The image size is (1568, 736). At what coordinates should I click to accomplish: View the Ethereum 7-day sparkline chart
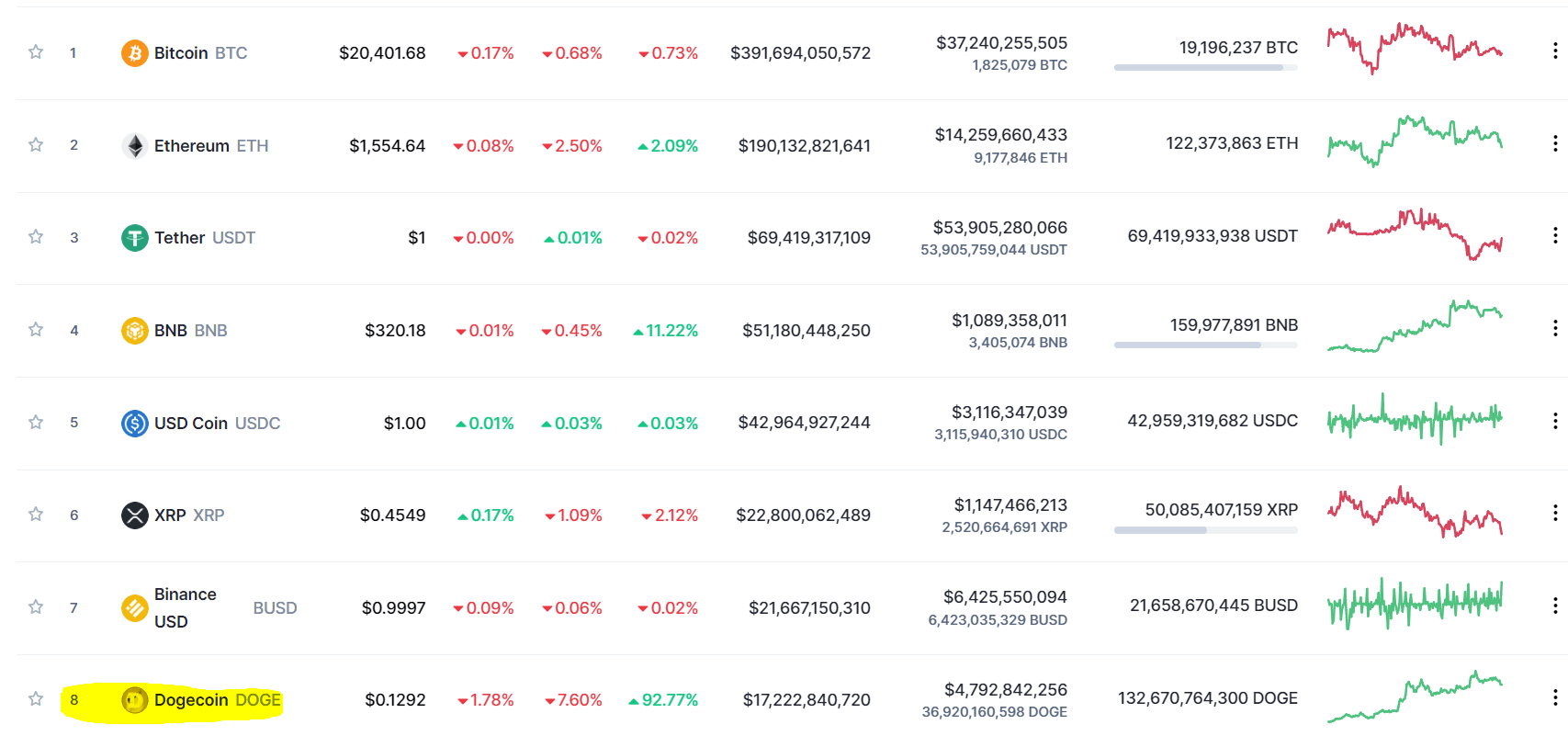point(1415,141)
